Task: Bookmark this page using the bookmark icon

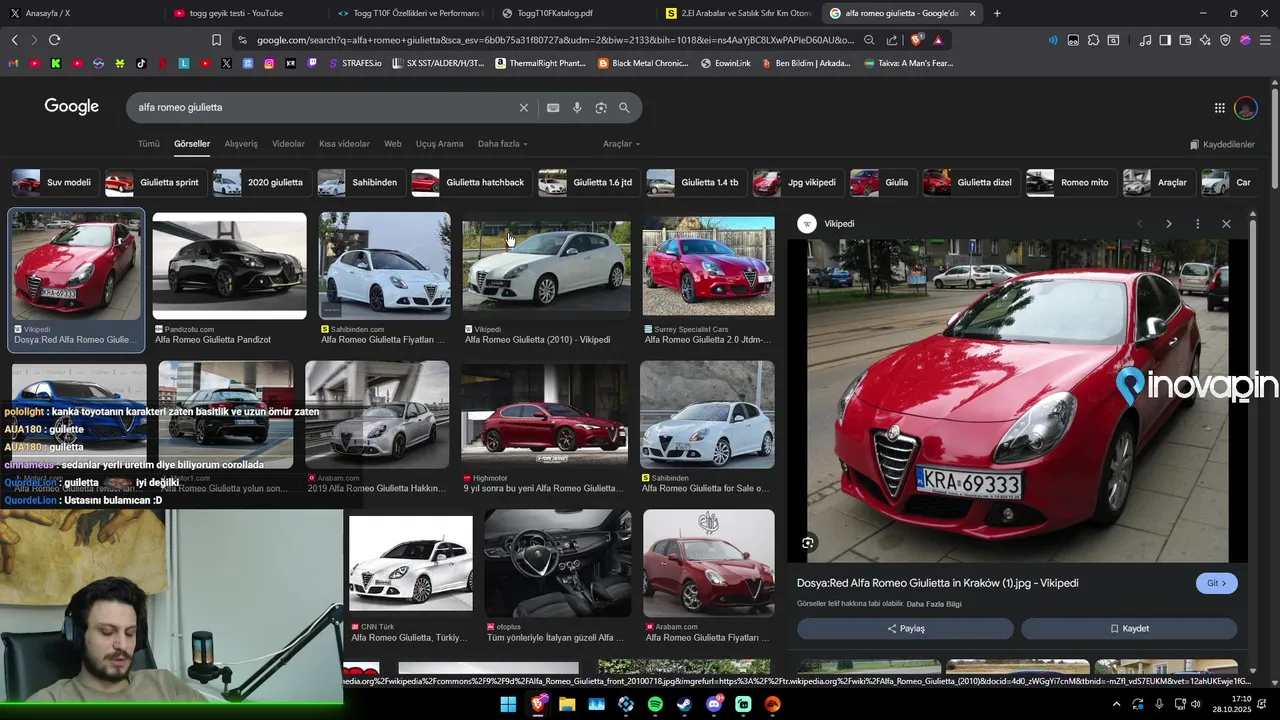Action: tap(216, 40)
